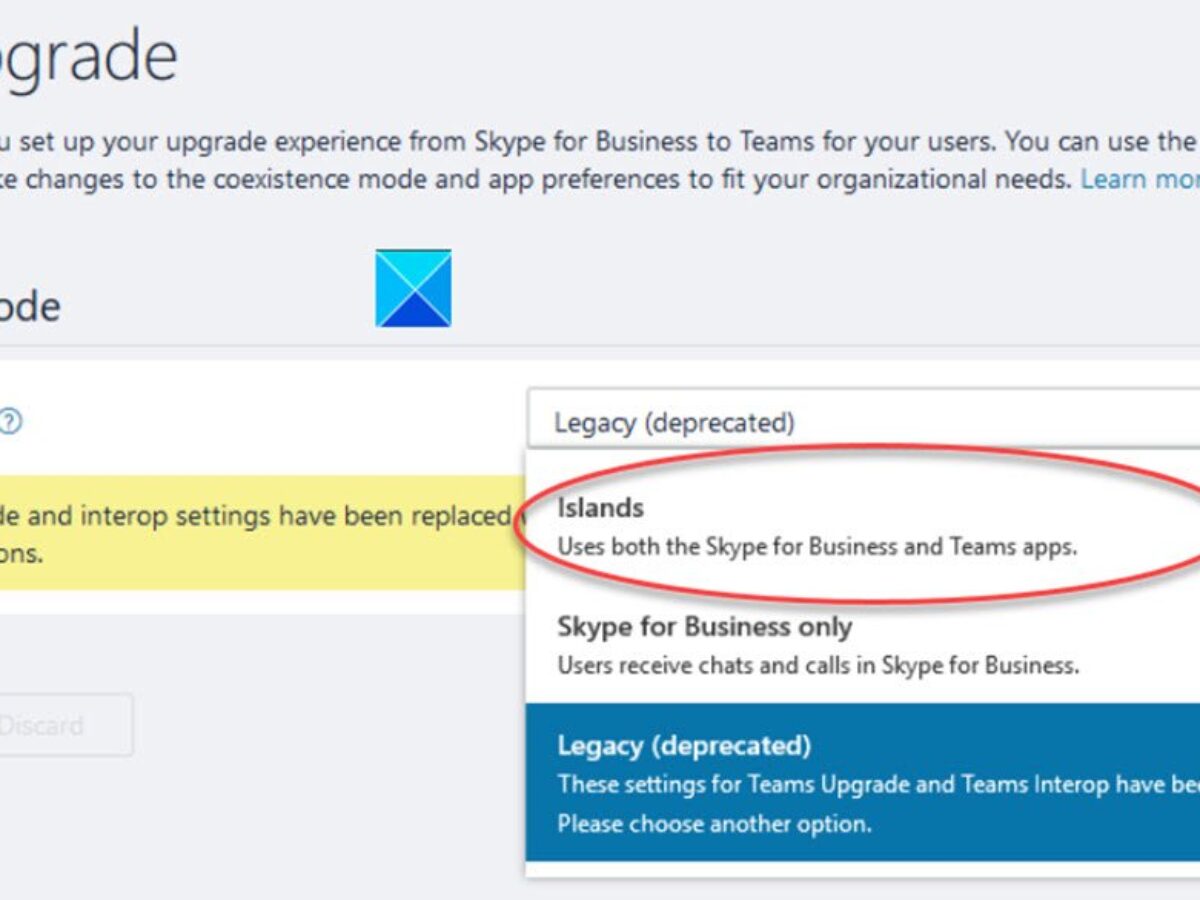Image resolution: width=1200 pixels, height=900 pixels.
Task: Click "Please choose another option" text
Action: 714,824
